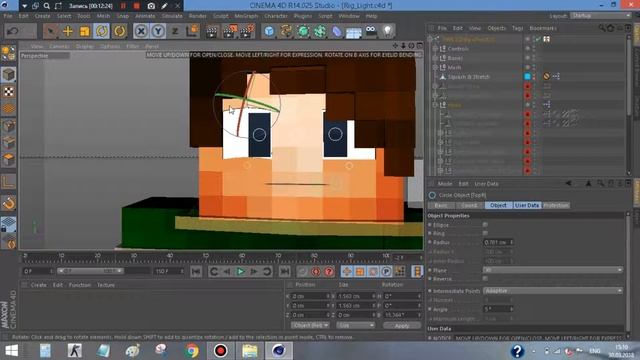Open the Object (Rel) coordinates dropdown
Image resolution: width=640 pixels, height=360 pixels.
pos(310,325)
